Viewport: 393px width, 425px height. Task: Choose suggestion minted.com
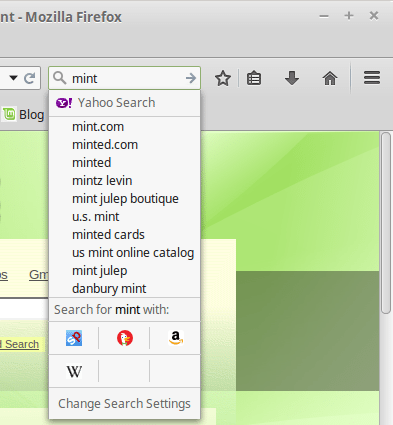(x=125, y=145)
